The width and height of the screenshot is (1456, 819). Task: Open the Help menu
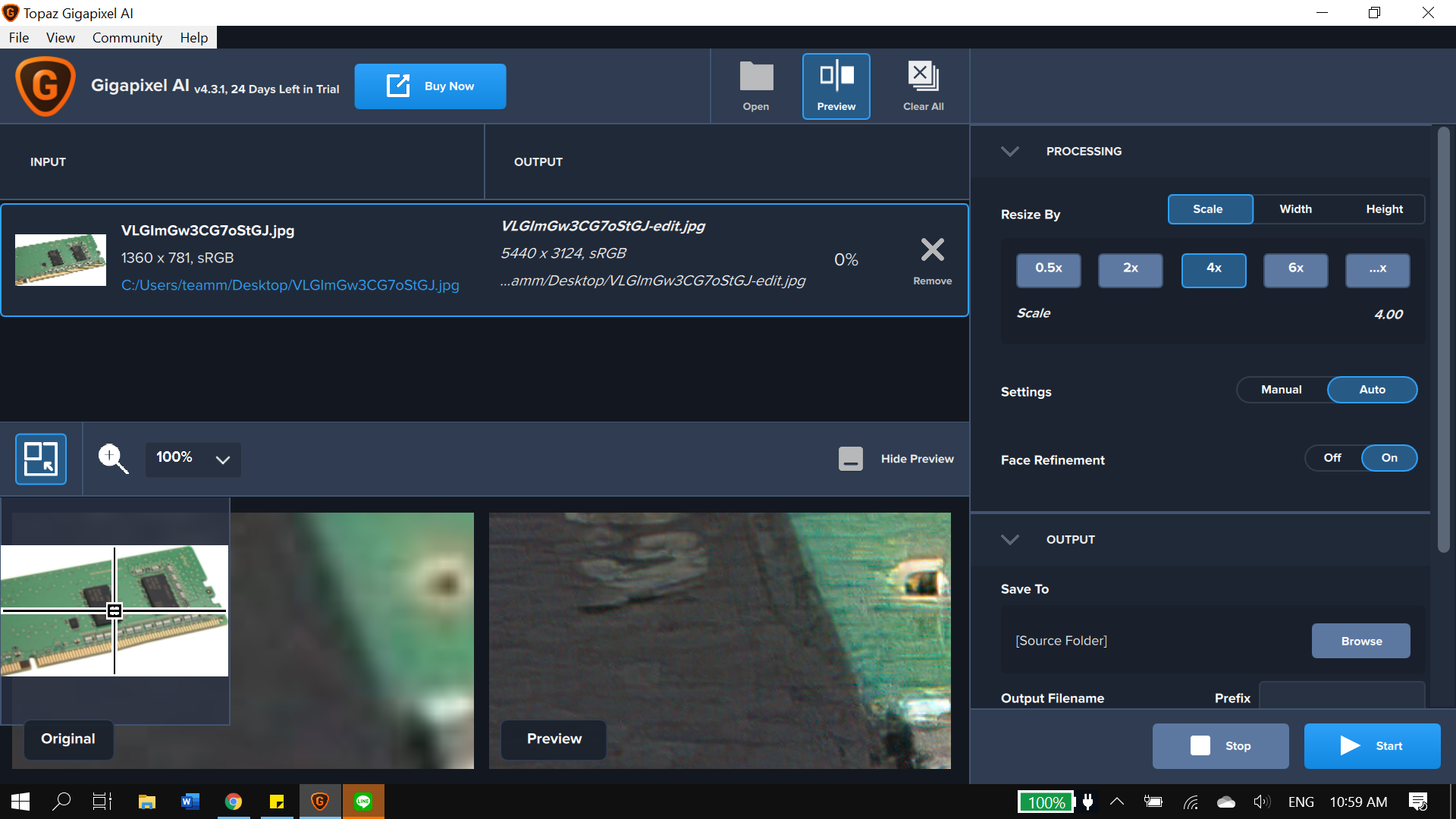point(194,38)
